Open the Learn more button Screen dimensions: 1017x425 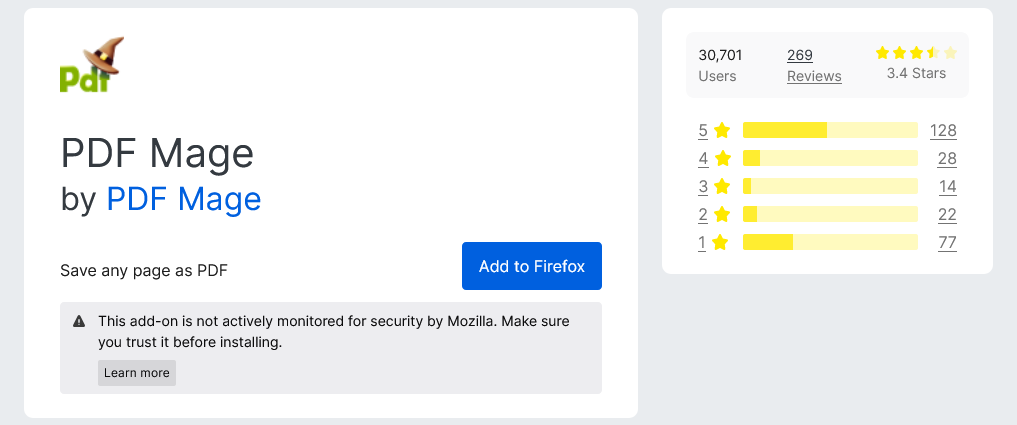pos(137,373)
